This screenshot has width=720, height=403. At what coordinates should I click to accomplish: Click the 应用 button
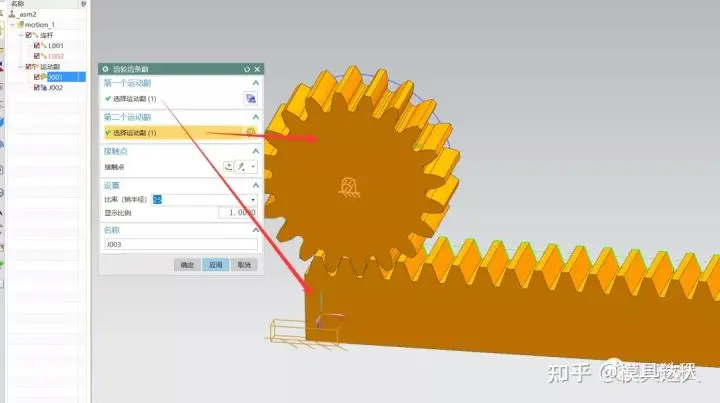coord(215,265)
